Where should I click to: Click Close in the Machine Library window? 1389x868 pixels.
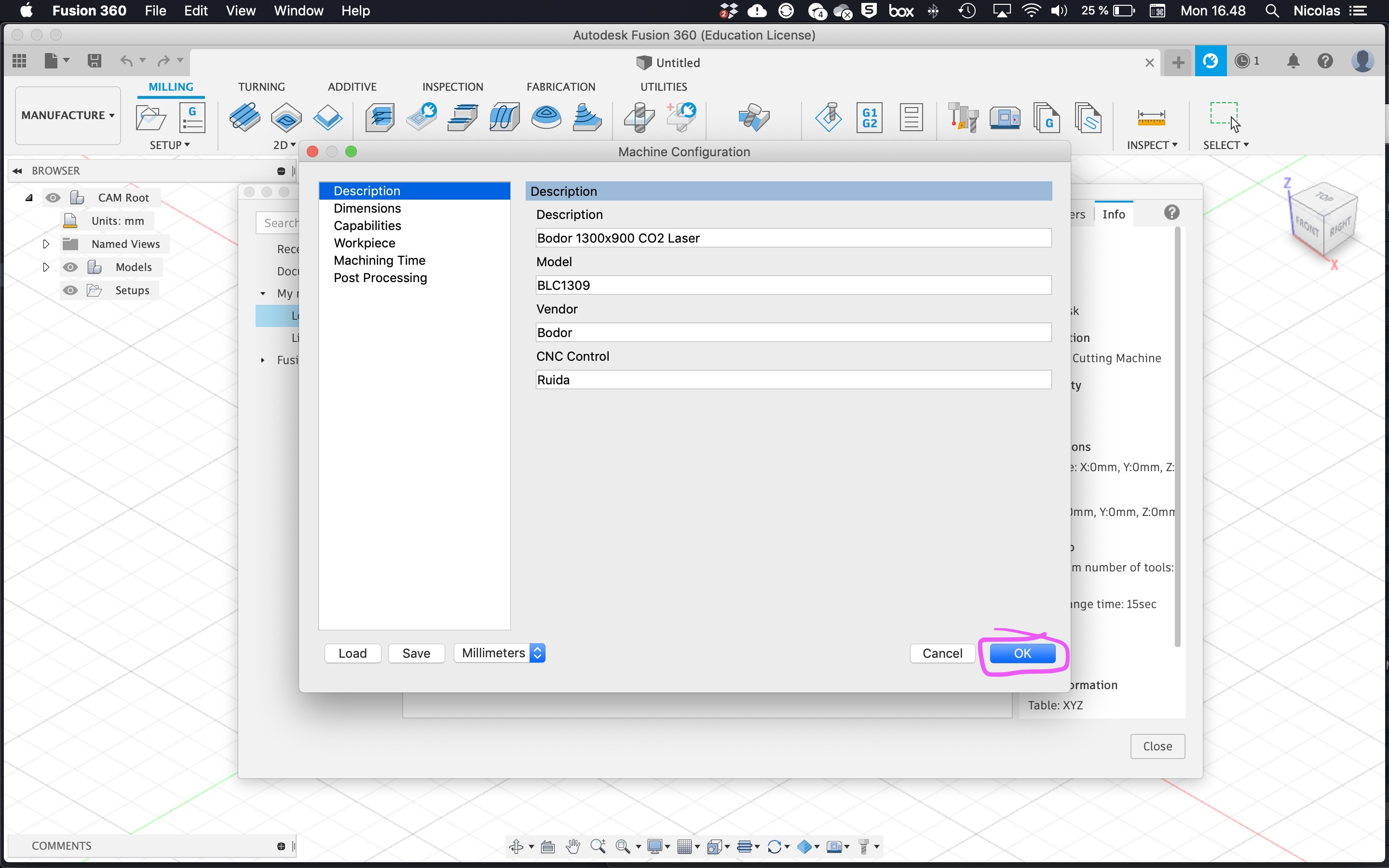coord(1157,746)
